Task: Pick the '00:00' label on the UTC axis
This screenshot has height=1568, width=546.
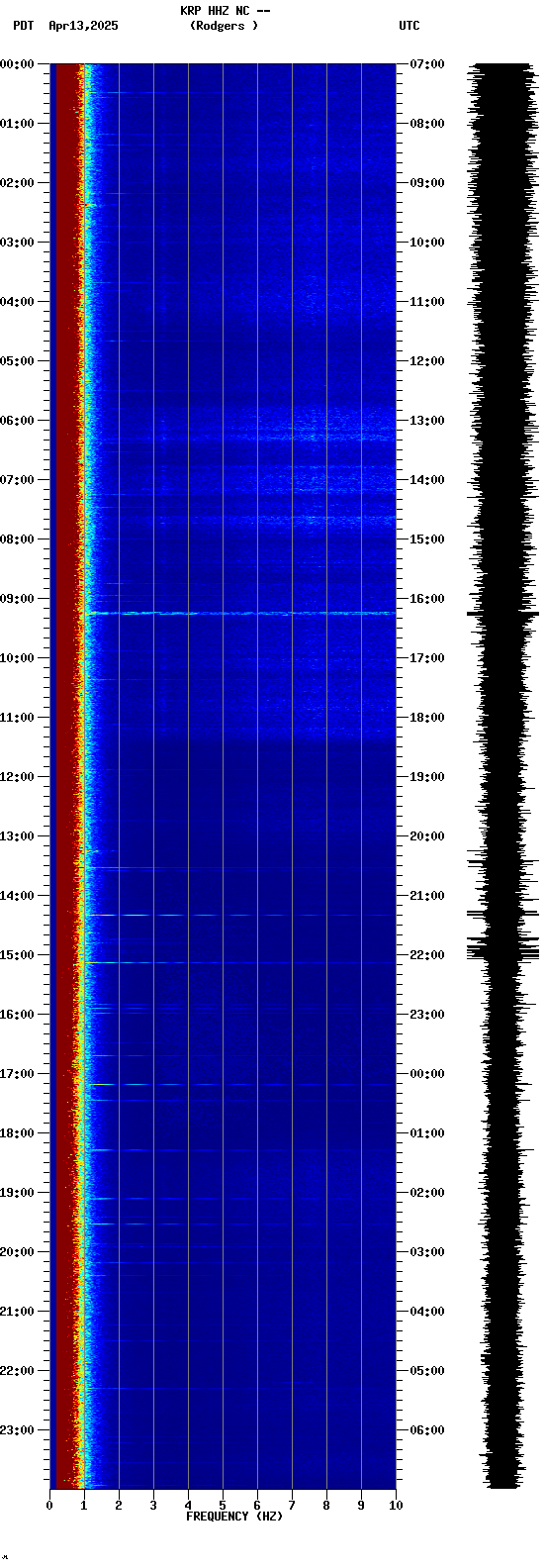Action: tap(427, 1074)
